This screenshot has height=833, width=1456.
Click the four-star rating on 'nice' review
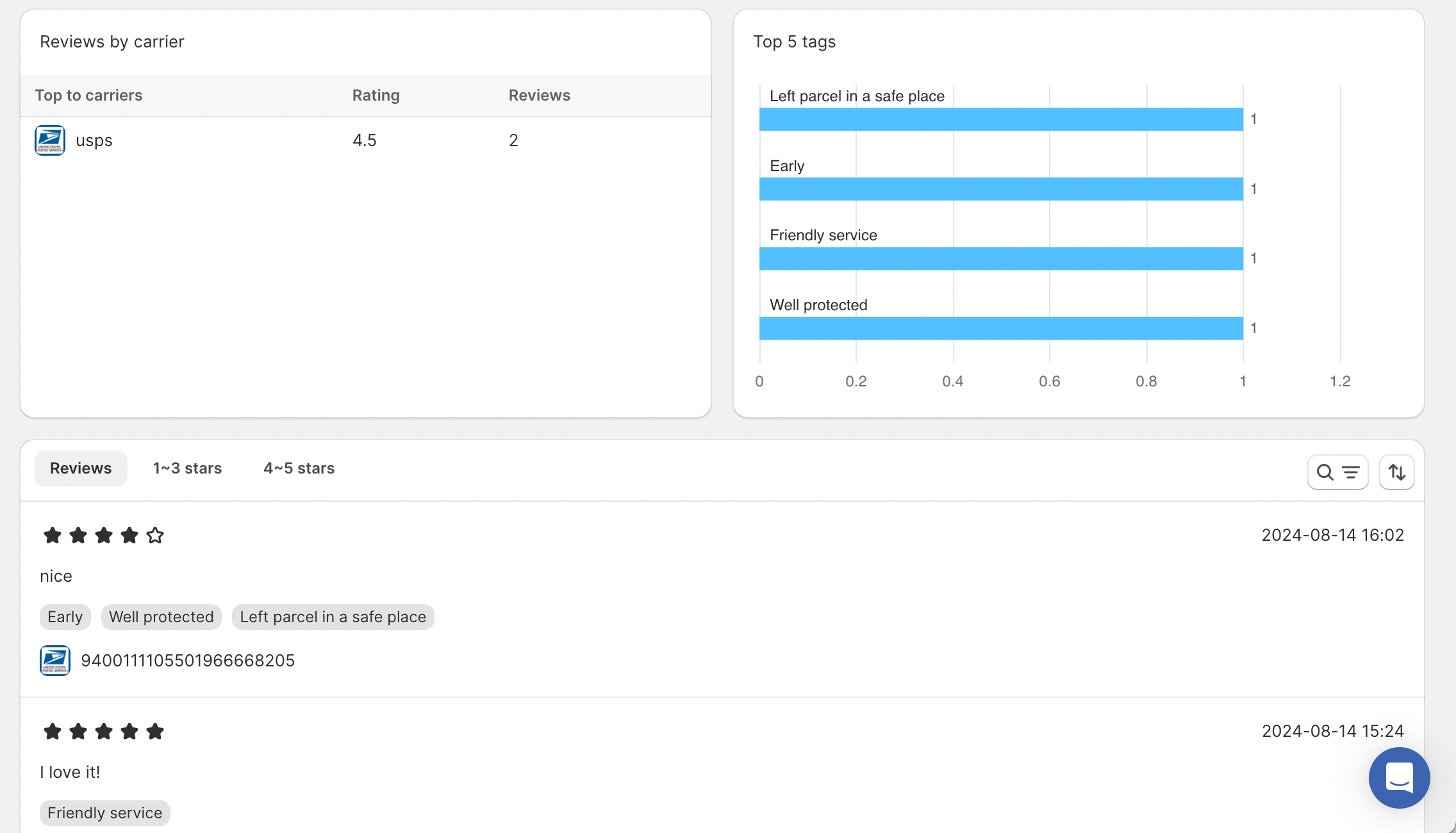click(x=104, y=535)
